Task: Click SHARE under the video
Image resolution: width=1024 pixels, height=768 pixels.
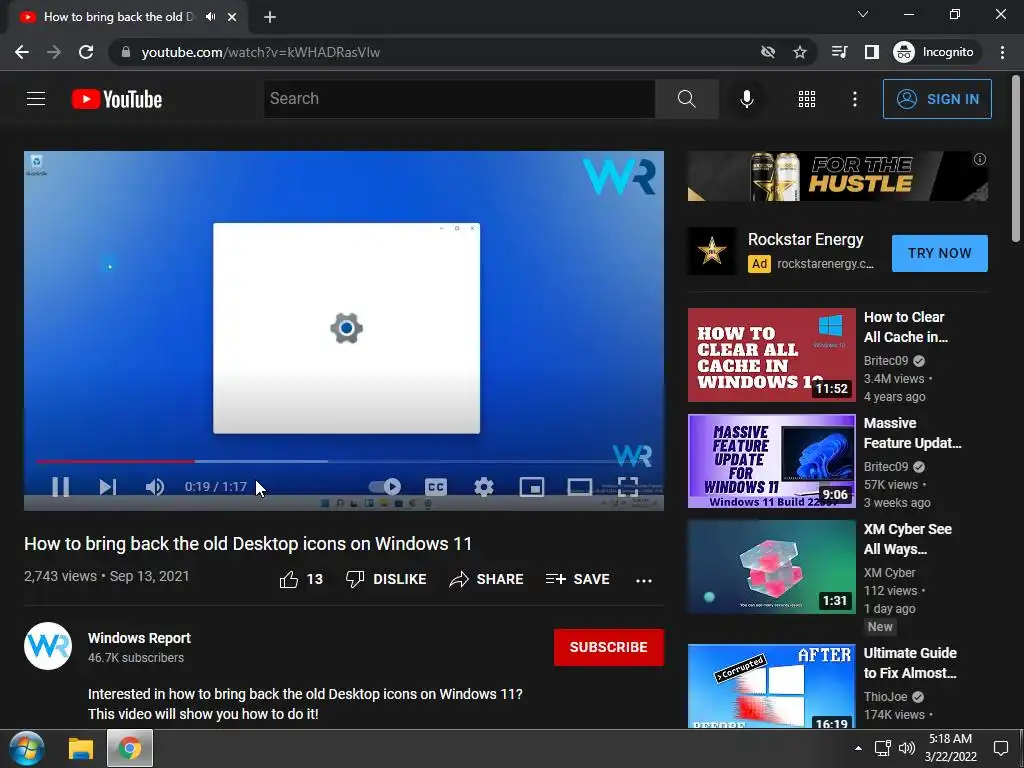Action: coord(487,579)
